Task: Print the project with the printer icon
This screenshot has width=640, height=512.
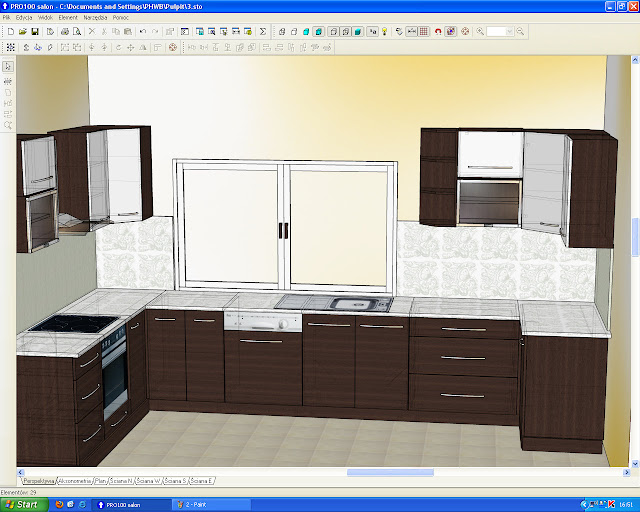Action: coord(65,31)
